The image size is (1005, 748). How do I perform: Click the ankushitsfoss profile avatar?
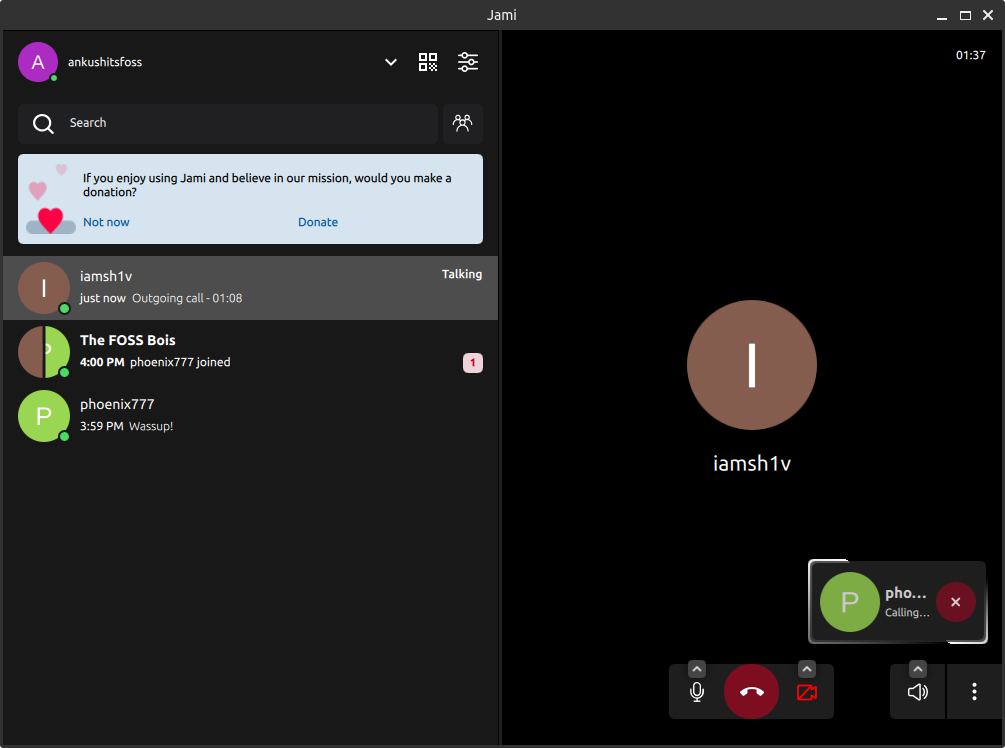(38, 61)
